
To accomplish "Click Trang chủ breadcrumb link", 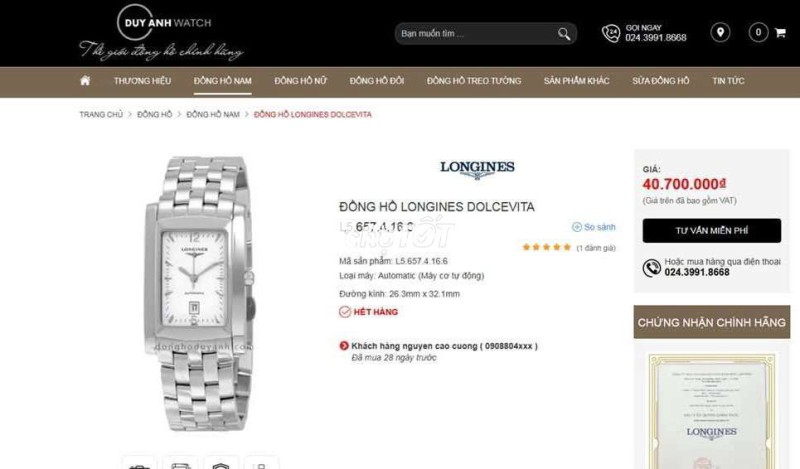I will (101, 114).
